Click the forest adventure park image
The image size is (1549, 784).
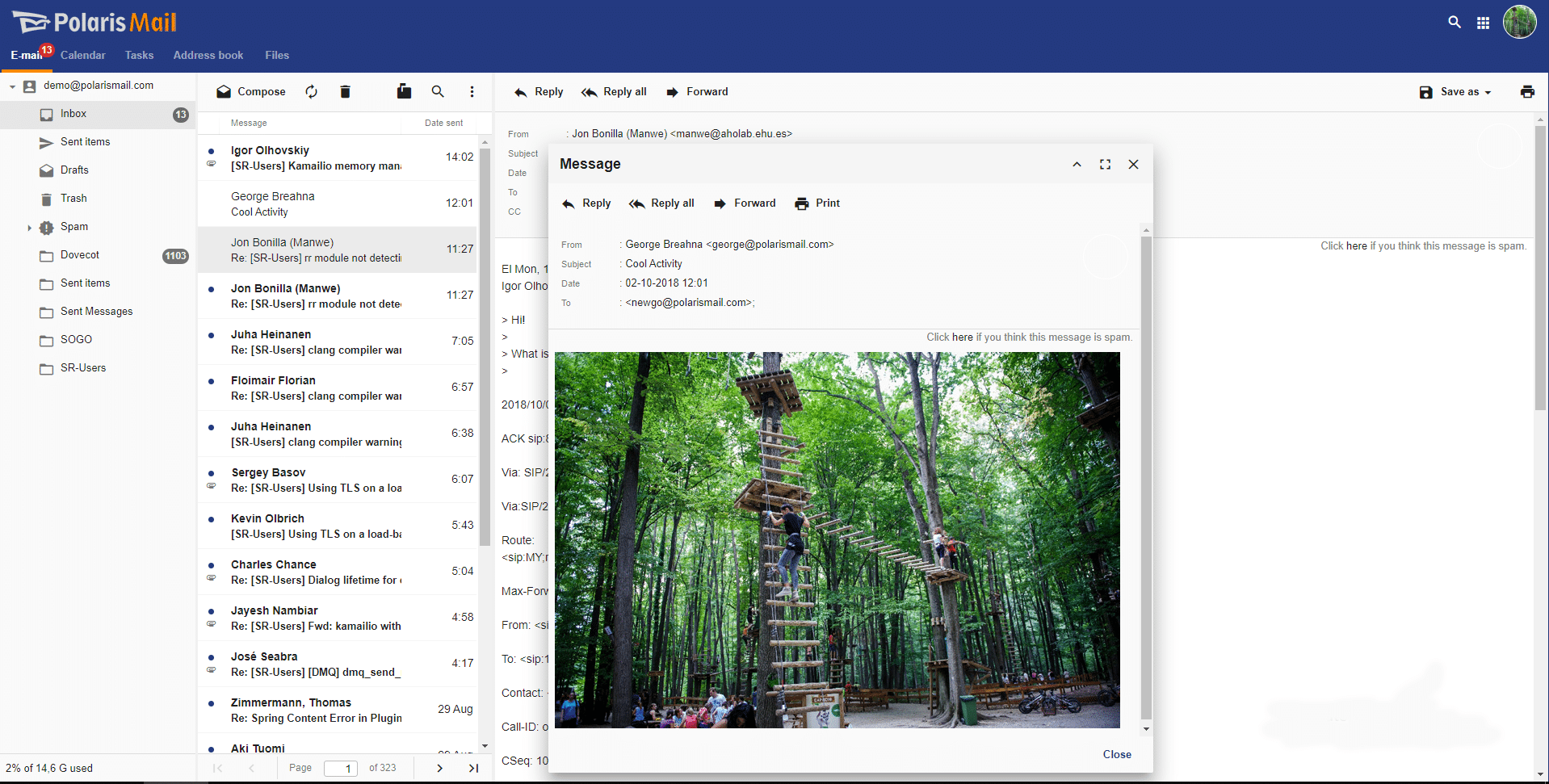[837, 539]
